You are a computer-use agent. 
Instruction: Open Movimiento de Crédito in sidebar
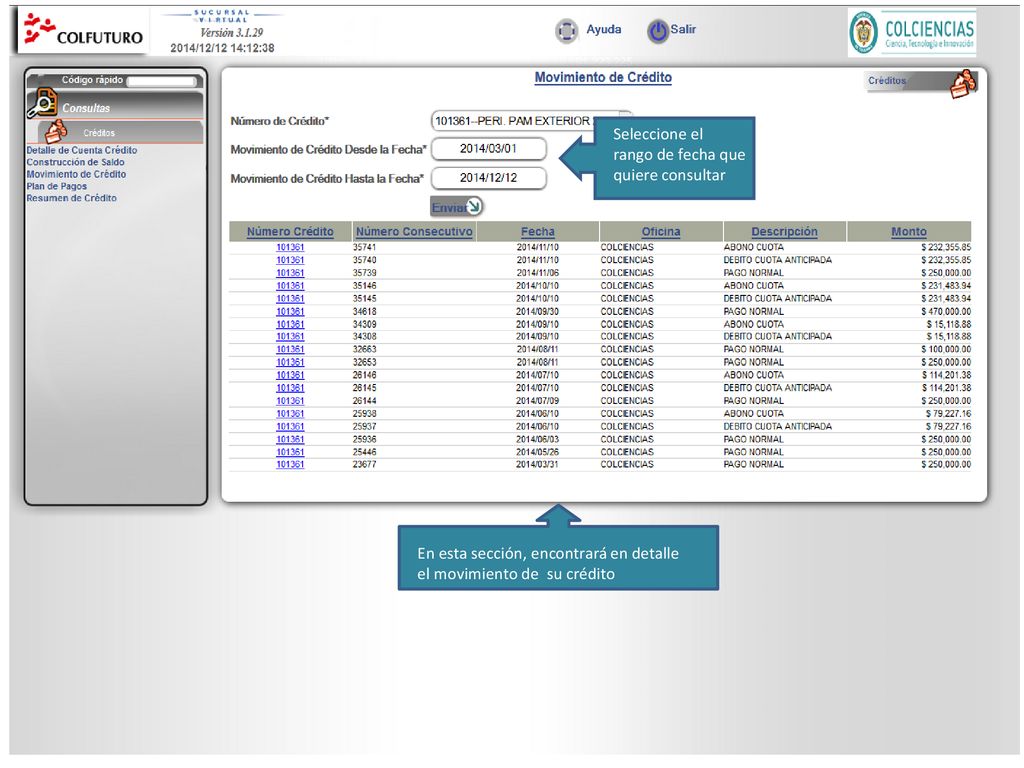pyautogui.click(x=76, y=174)
